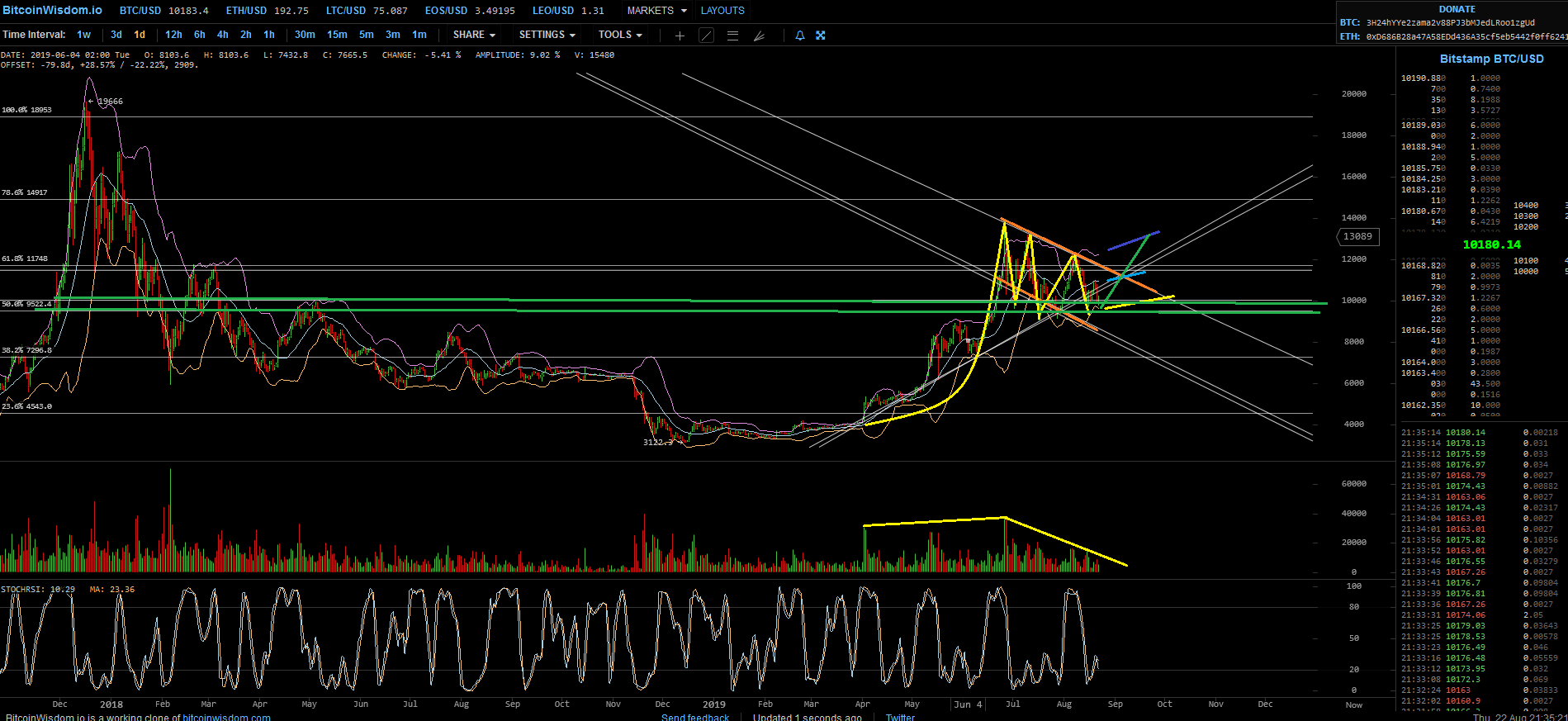Open the Twitter footer link

click(x=900, y=717)
